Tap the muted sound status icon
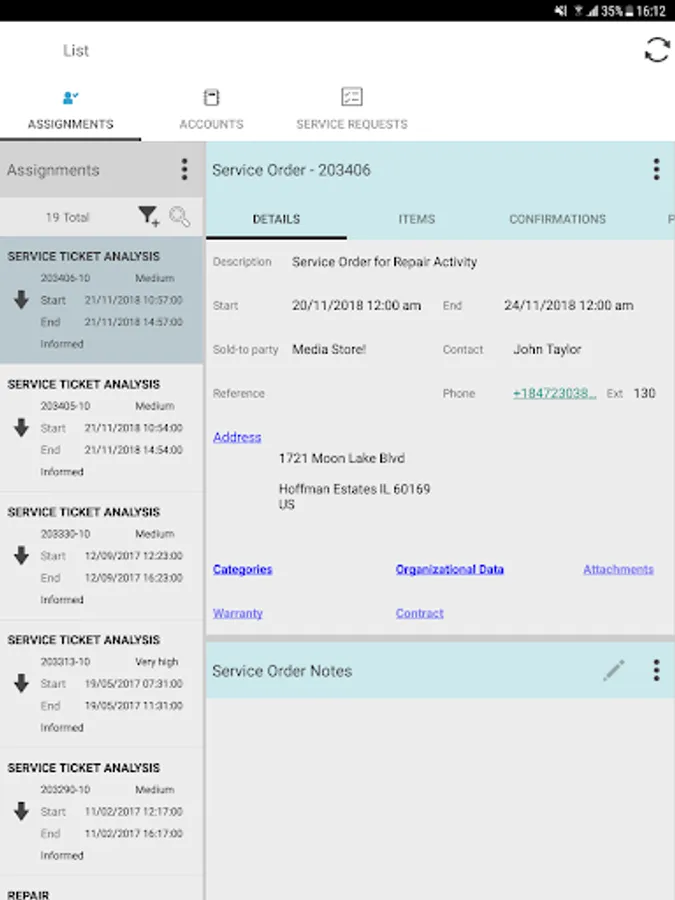Screen dimensions: 675x900 point(561,11)
